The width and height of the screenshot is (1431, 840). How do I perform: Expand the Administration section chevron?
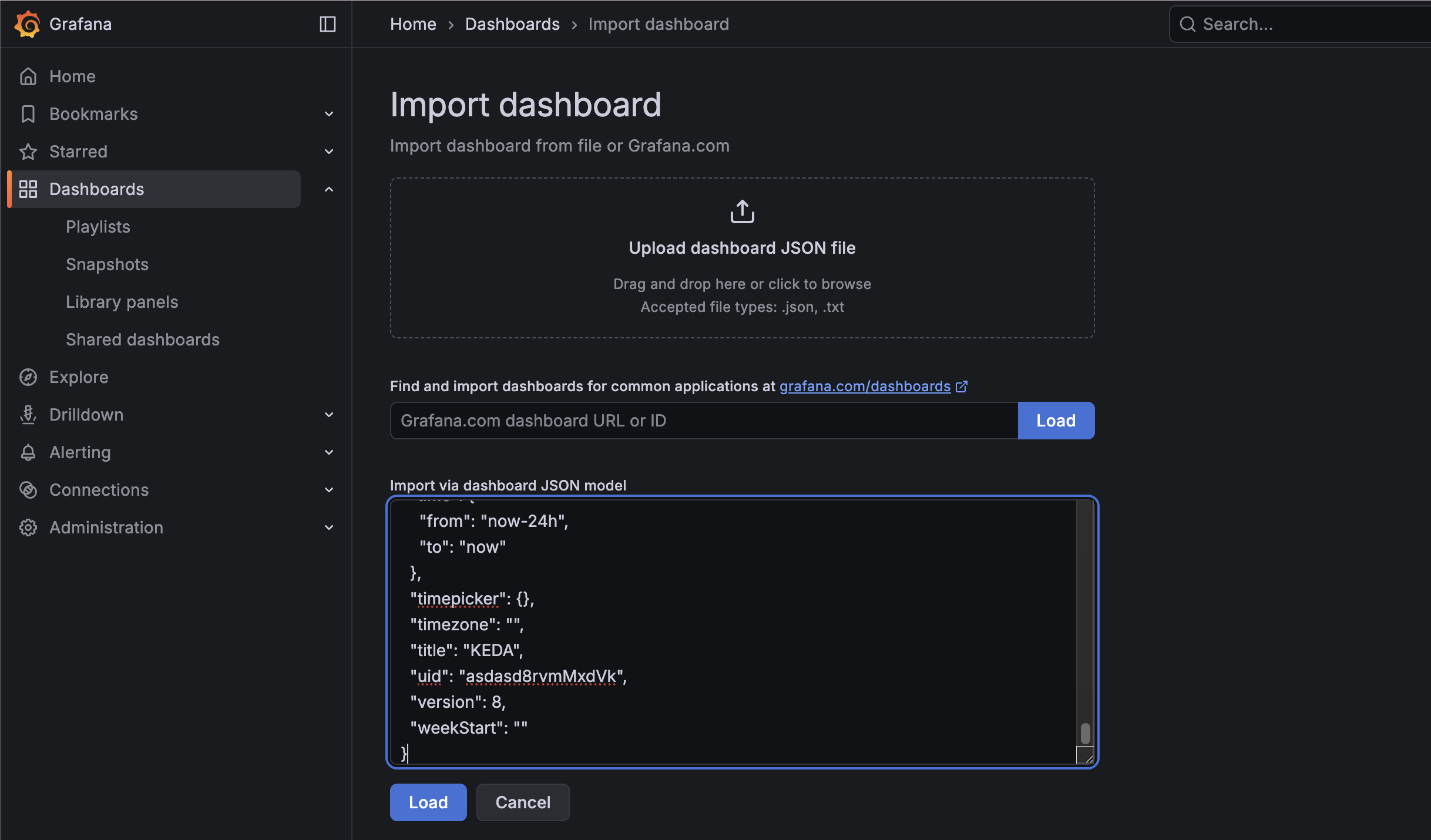329,527
